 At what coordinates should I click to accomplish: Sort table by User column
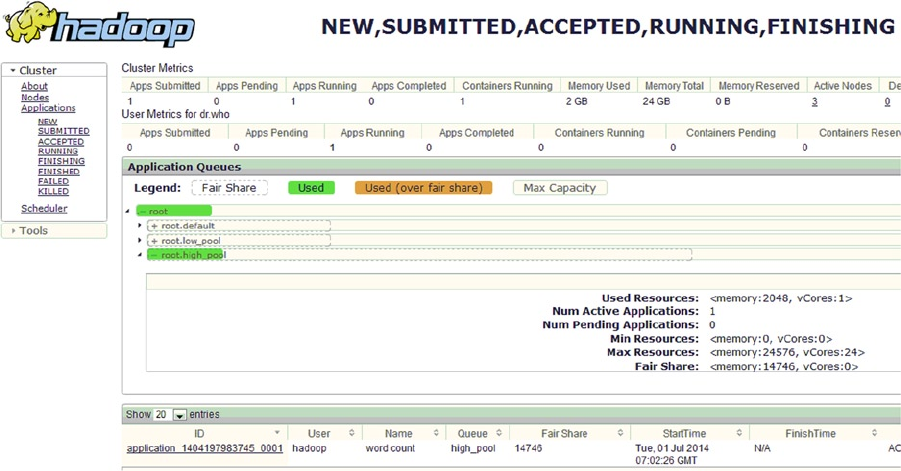[x=324, y=433]
